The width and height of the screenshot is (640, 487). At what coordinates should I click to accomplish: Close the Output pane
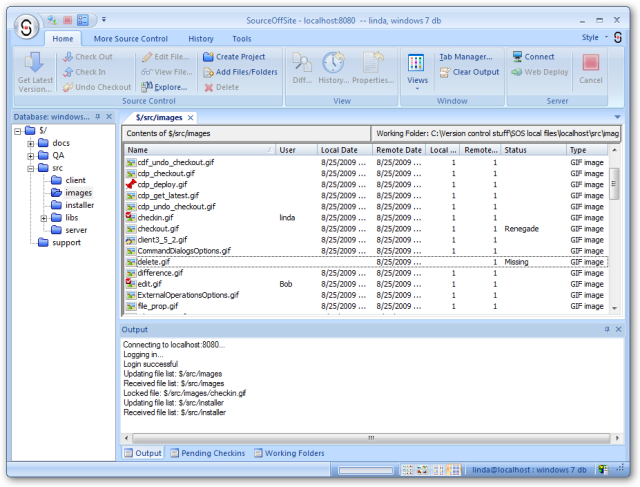pyautogui.click(x=618, y=329)
